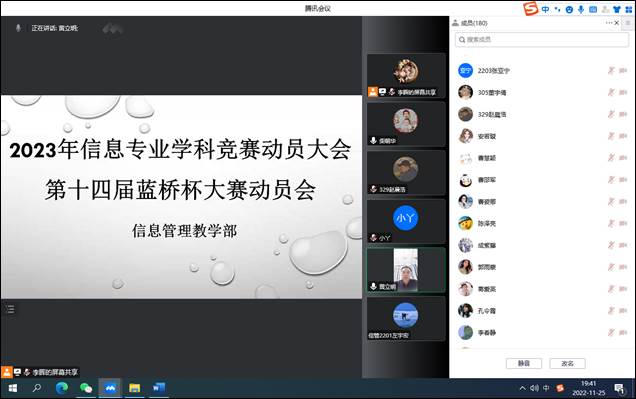
Task: Click the sidebar toggle icon beside the X
Action: (628, 23)
